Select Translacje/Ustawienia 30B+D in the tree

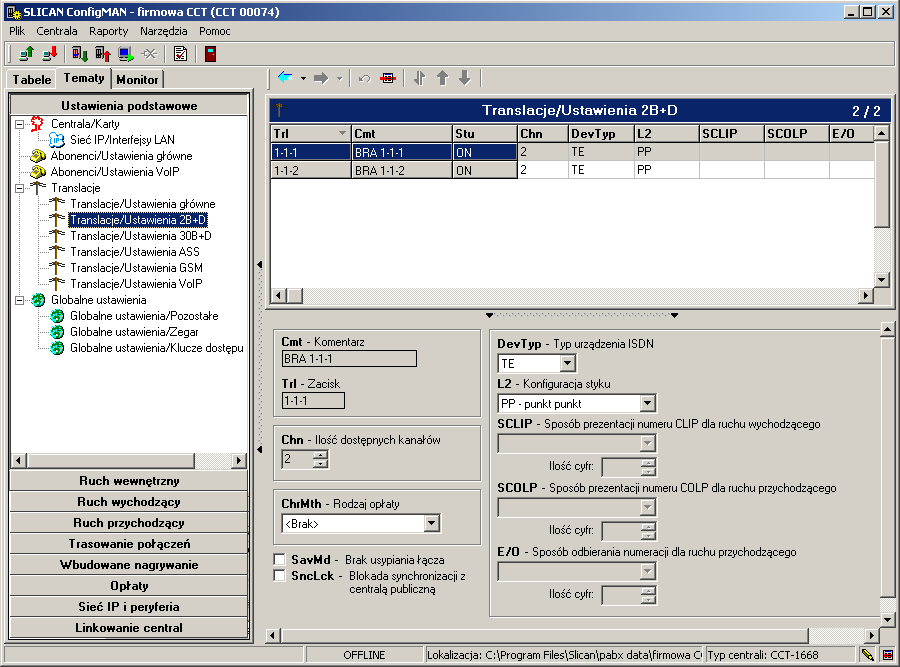click(141, 236)
